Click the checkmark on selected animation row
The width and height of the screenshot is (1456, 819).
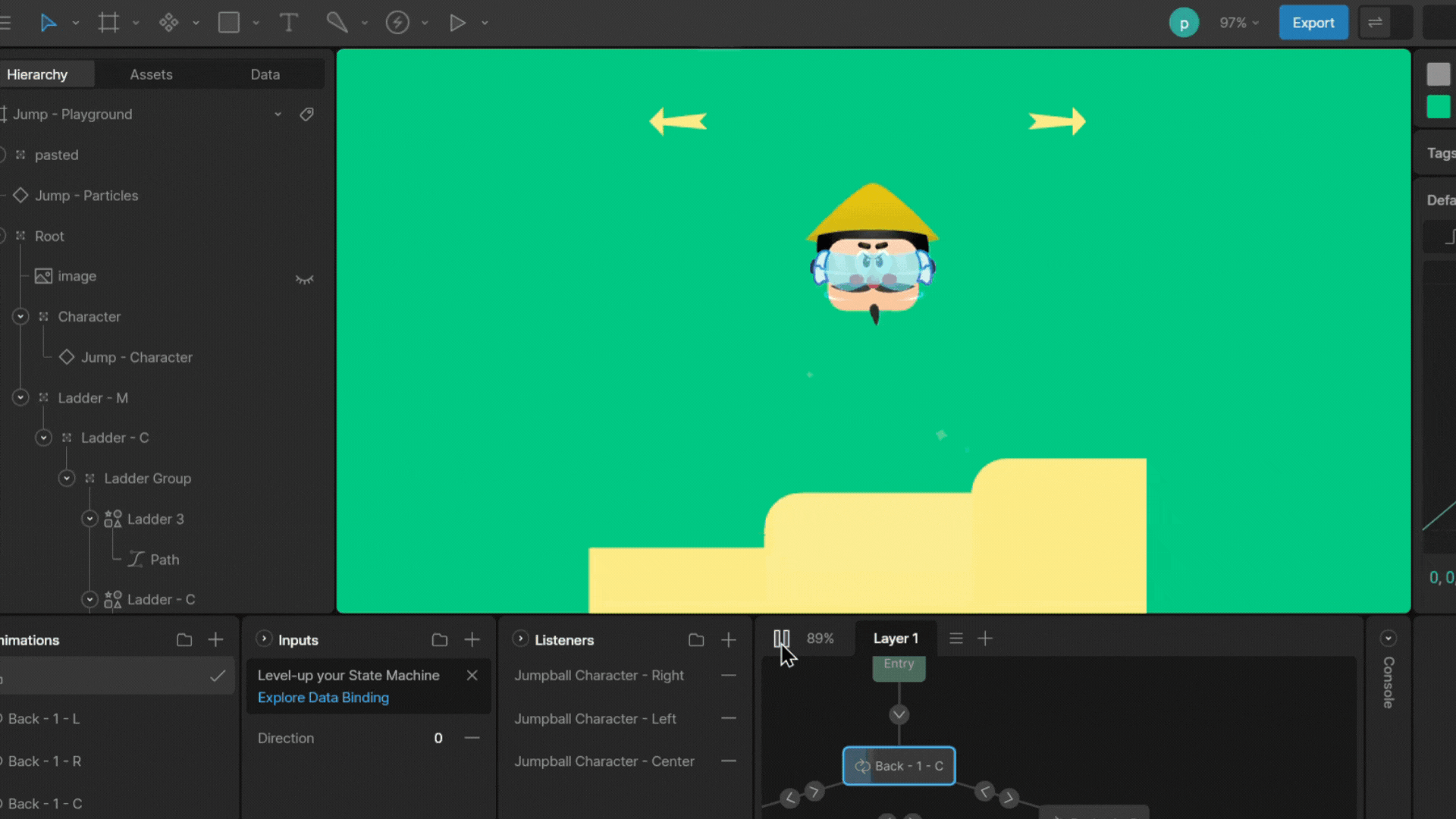coord(218,676)
